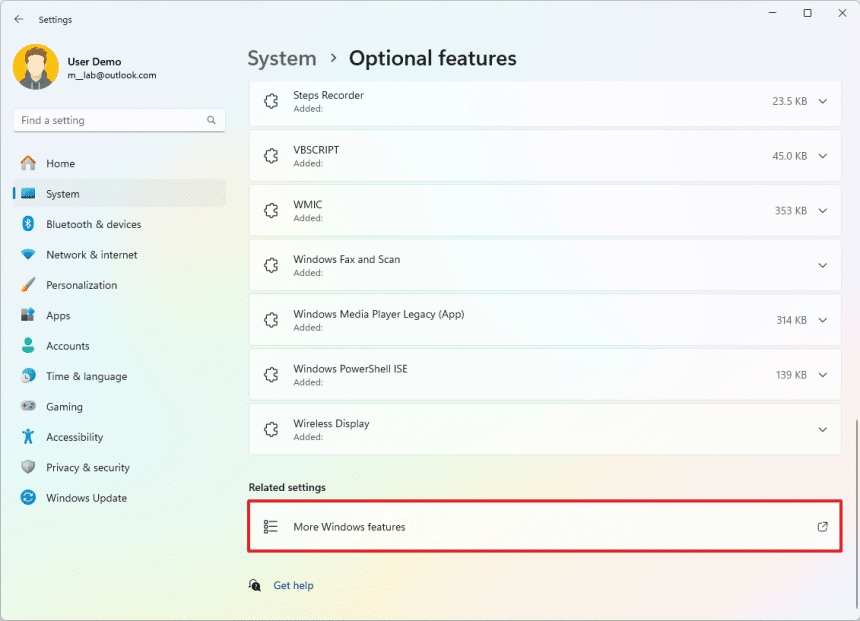The width and height of the screenshot is (860, 621).
Task: Open Accessibility settings
Action: pos(119,437)
